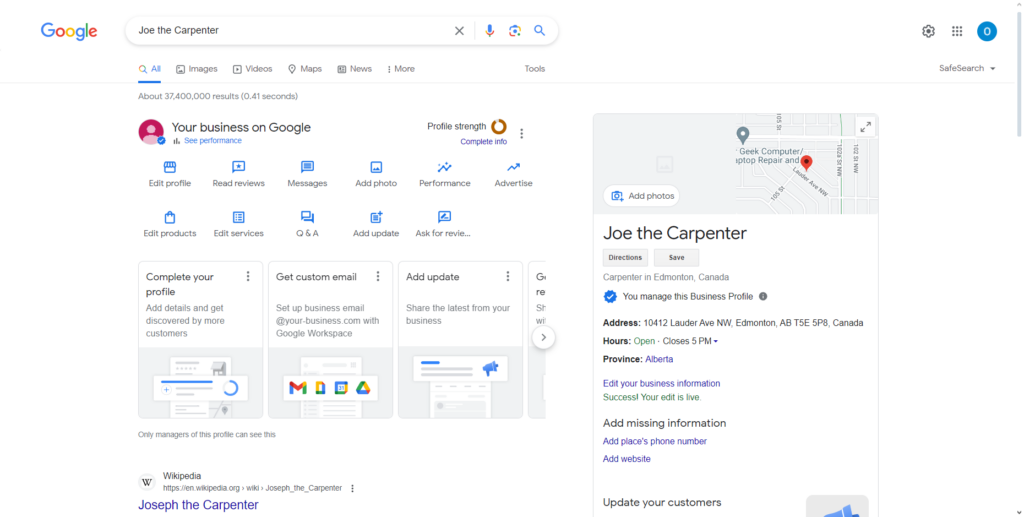The height and width of the screenshot is (517, 1024).
Task: Go to the Google logo homepage
Action: 69,31
